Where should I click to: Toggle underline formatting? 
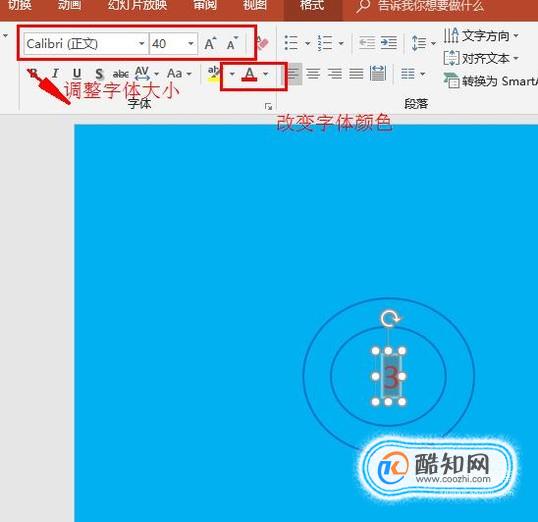(77, 73)
